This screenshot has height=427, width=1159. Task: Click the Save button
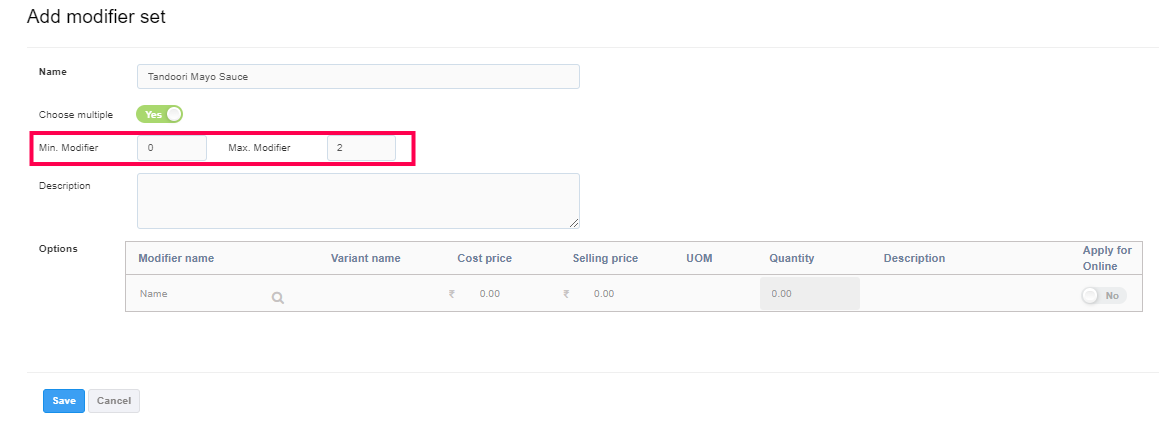pos(64,401)
